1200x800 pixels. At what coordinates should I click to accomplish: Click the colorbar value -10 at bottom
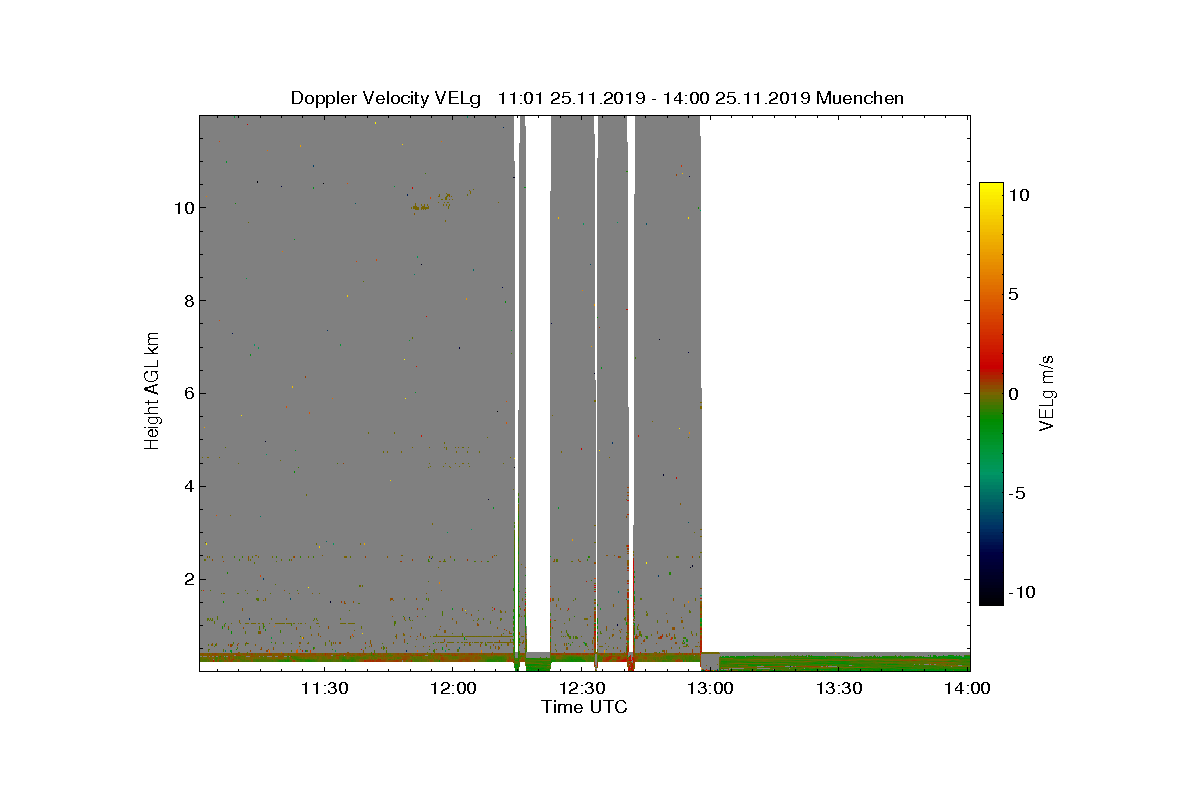1023,592
